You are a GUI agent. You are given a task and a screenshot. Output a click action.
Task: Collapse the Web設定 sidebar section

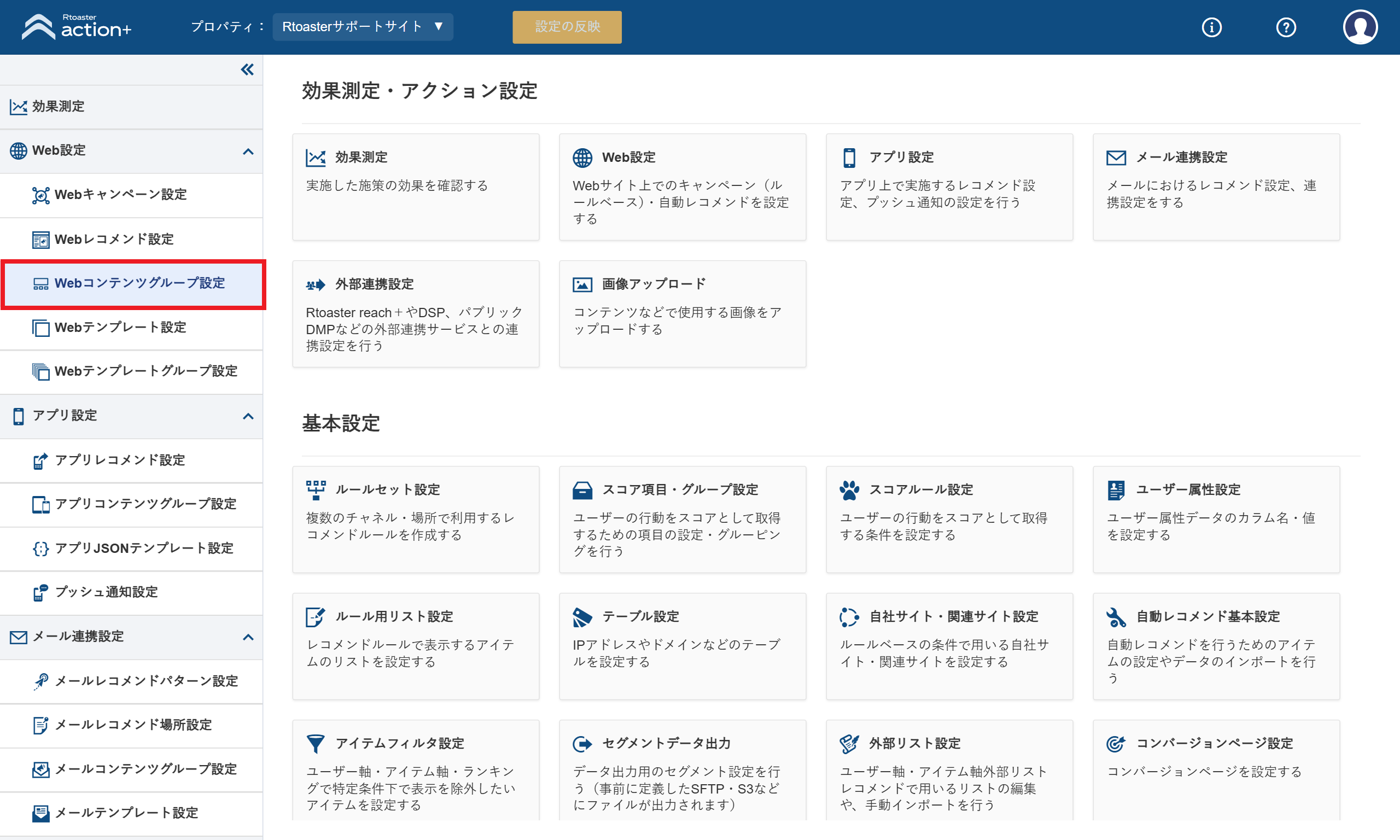pos(248,151)
